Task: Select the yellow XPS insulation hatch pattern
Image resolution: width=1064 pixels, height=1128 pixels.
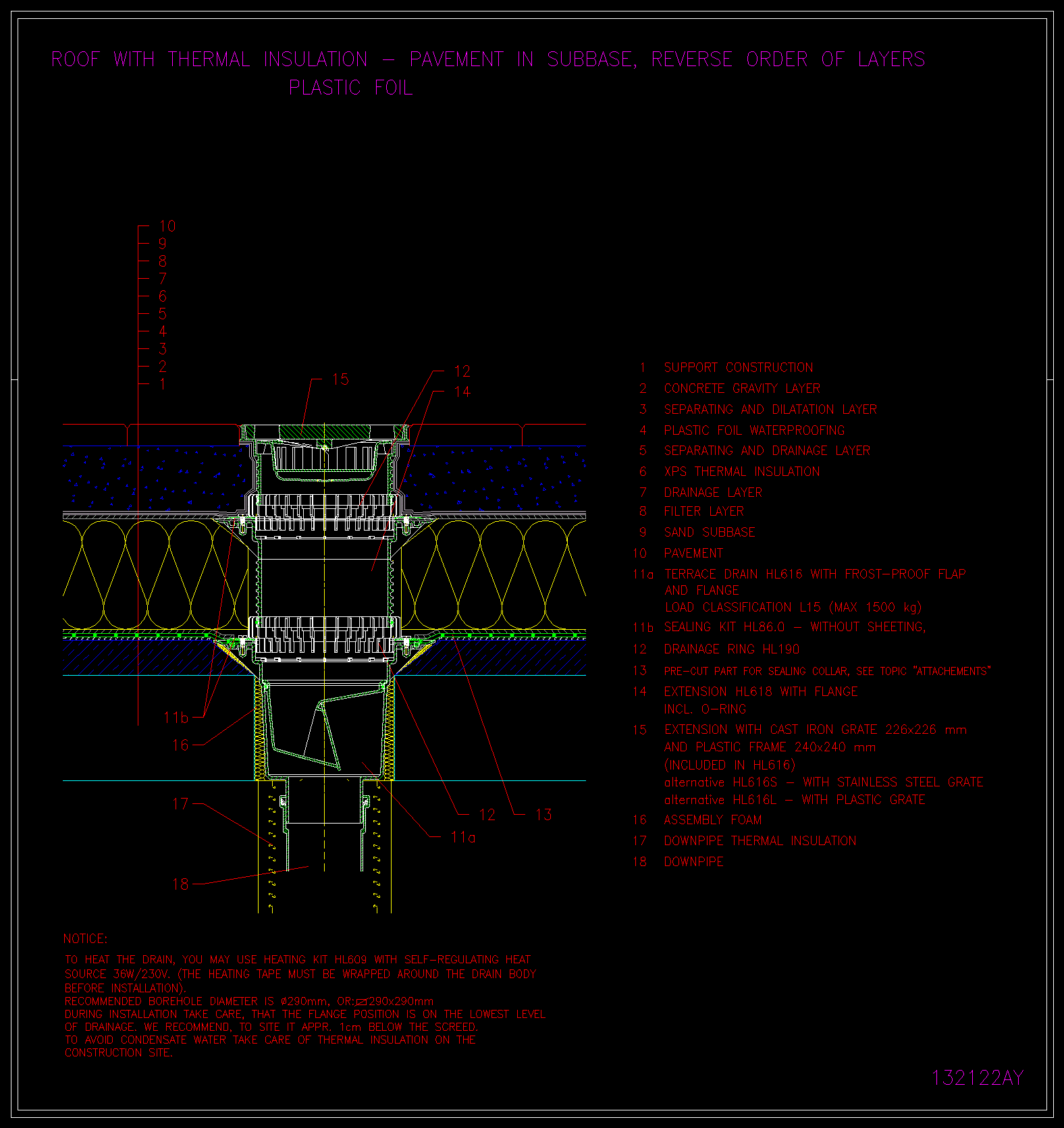Action: [155, 574]
